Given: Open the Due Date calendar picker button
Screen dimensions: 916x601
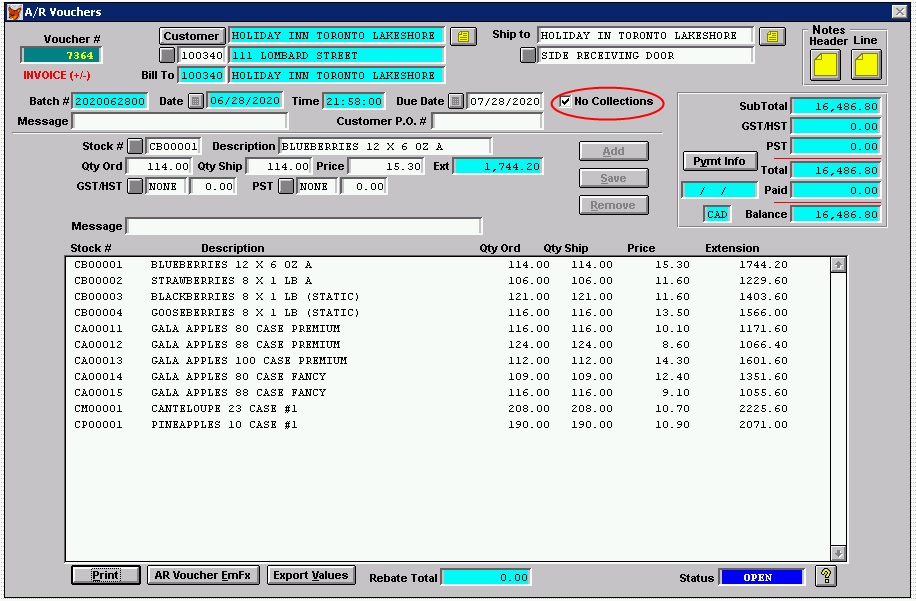Looking at the screenshot, I should pos(456,101).
